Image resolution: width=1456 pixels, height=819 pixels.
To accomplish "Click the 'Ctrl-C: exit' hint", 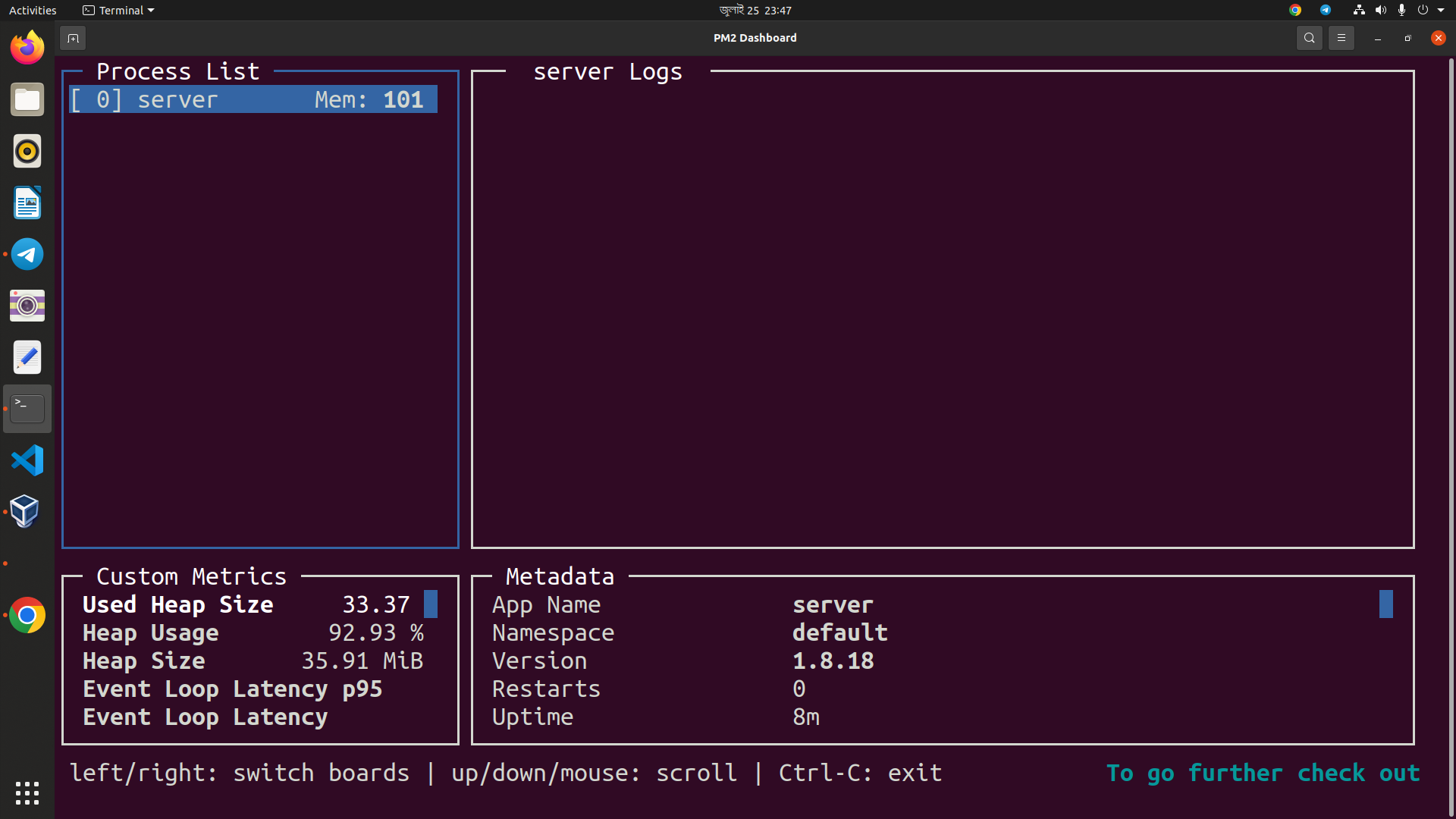I will [861, 773].
